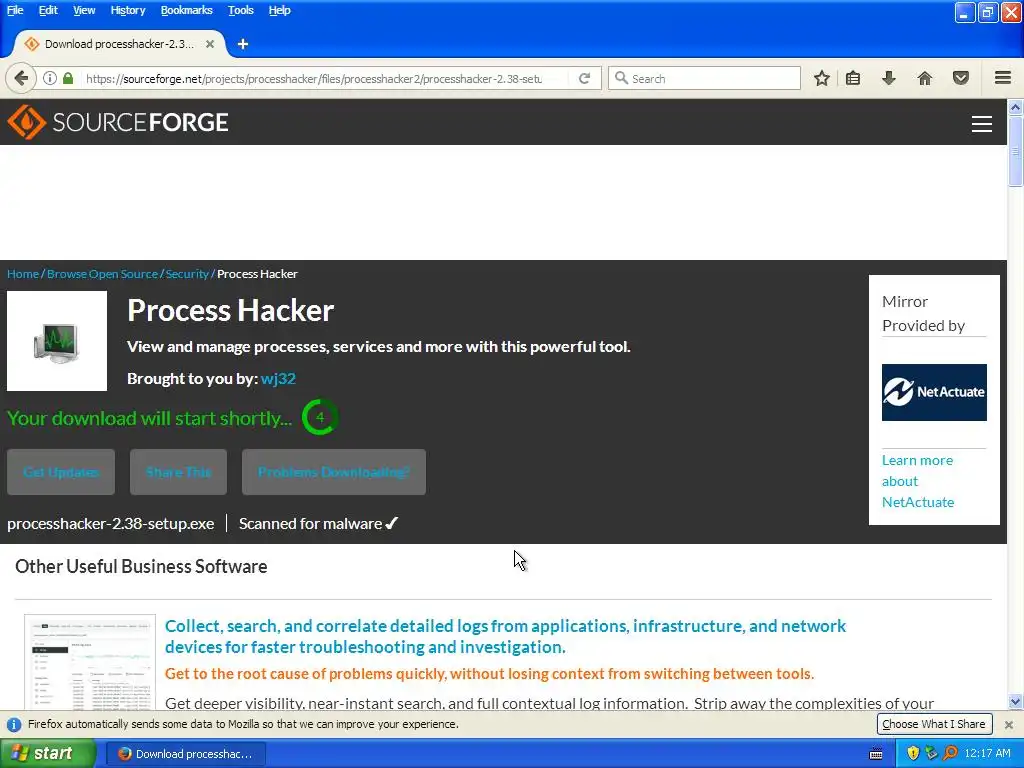The width and height of the screenshot is (1024, 768).
Task: Click the notification info icon
Action: [x=13, y=725]
